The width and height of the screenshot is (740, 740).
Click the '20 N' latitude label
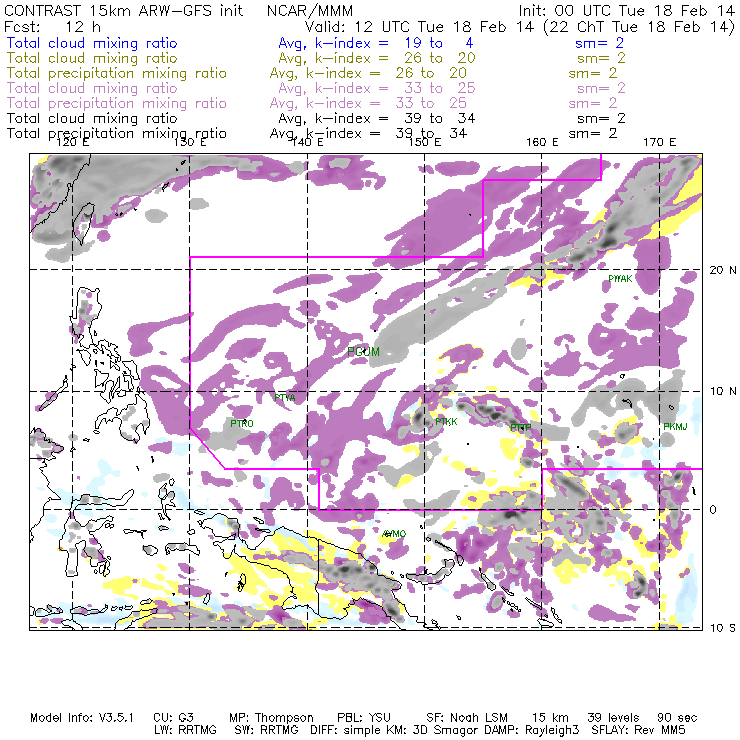click(x=723, y=270)
